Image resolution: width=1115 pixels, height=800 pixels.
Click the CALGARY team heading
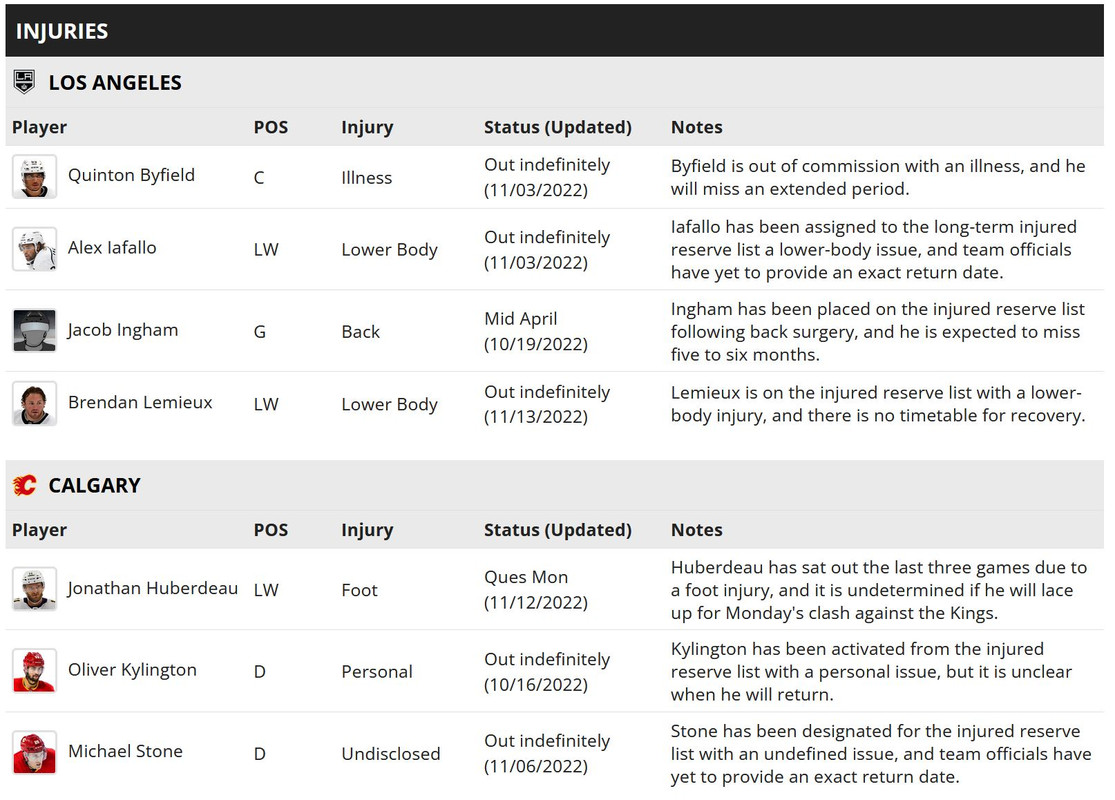pos(94,485)
